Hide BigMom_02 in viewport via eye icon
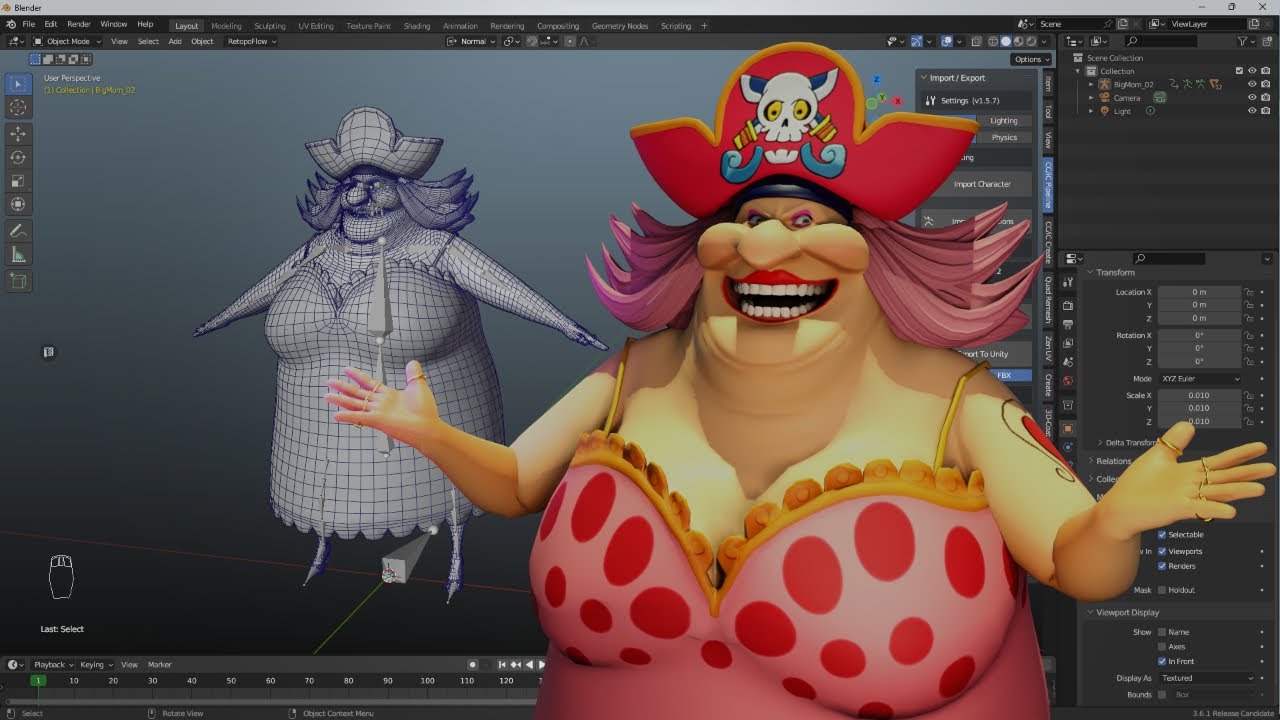The width and height of the screenshot is (1280, 720). coord(1252,85)
